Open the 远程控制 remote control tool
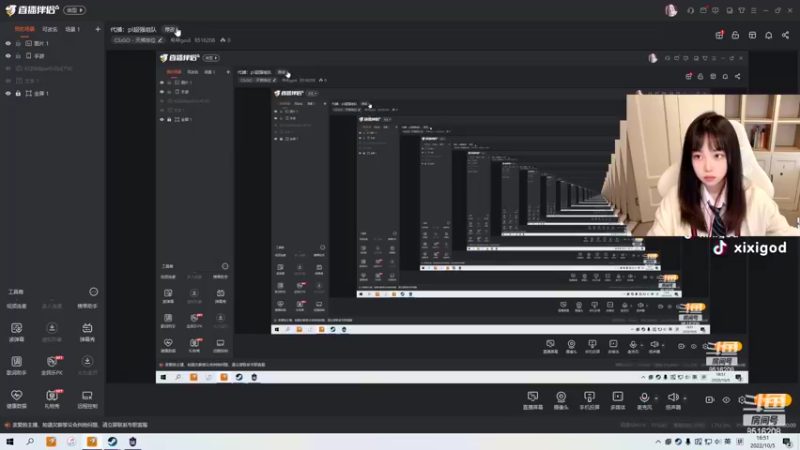Viewport: 800px width, 450px height. (x=87, y=399)
